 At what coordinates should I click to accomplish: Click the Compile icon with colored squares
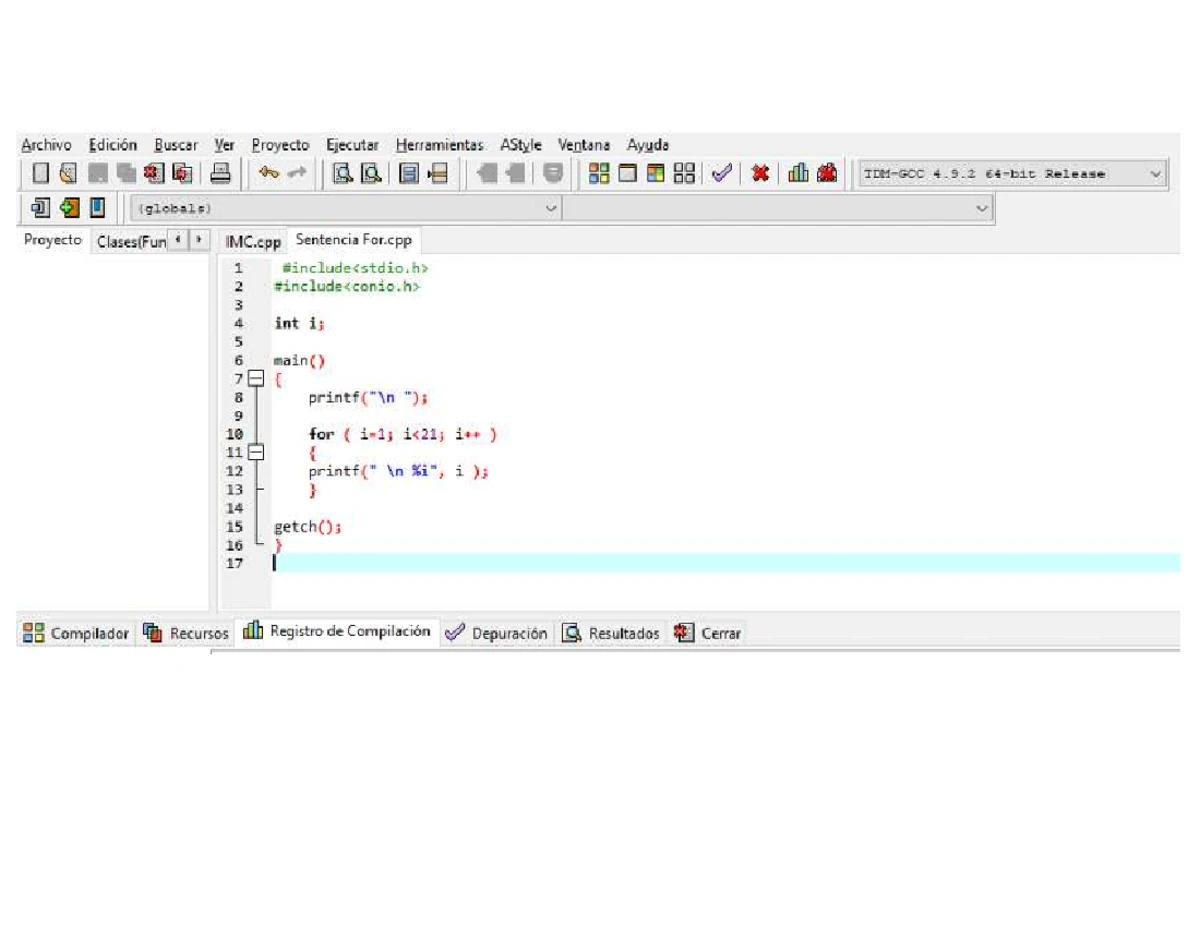tap(598, 173)
